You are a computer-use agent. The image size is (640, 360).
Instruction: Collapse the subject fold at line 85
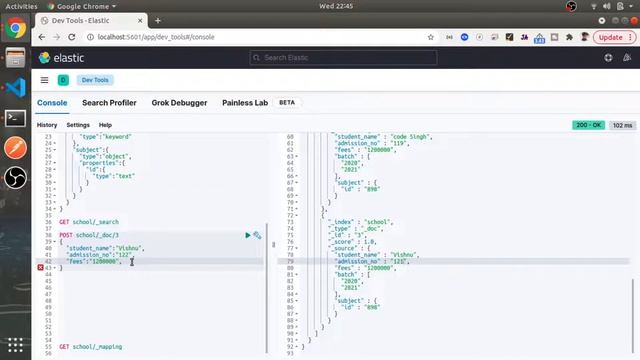[x=296, y=300]
